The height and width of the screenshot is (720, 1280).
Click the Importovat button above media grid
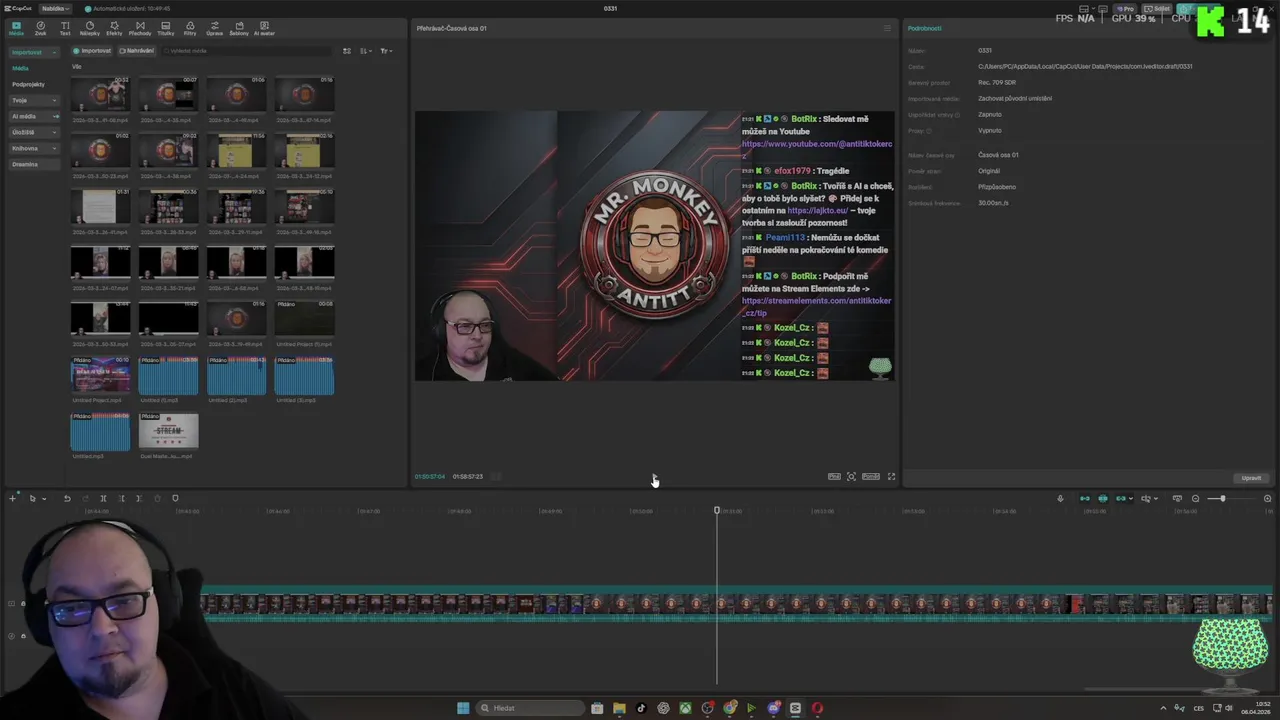(92, 51)
